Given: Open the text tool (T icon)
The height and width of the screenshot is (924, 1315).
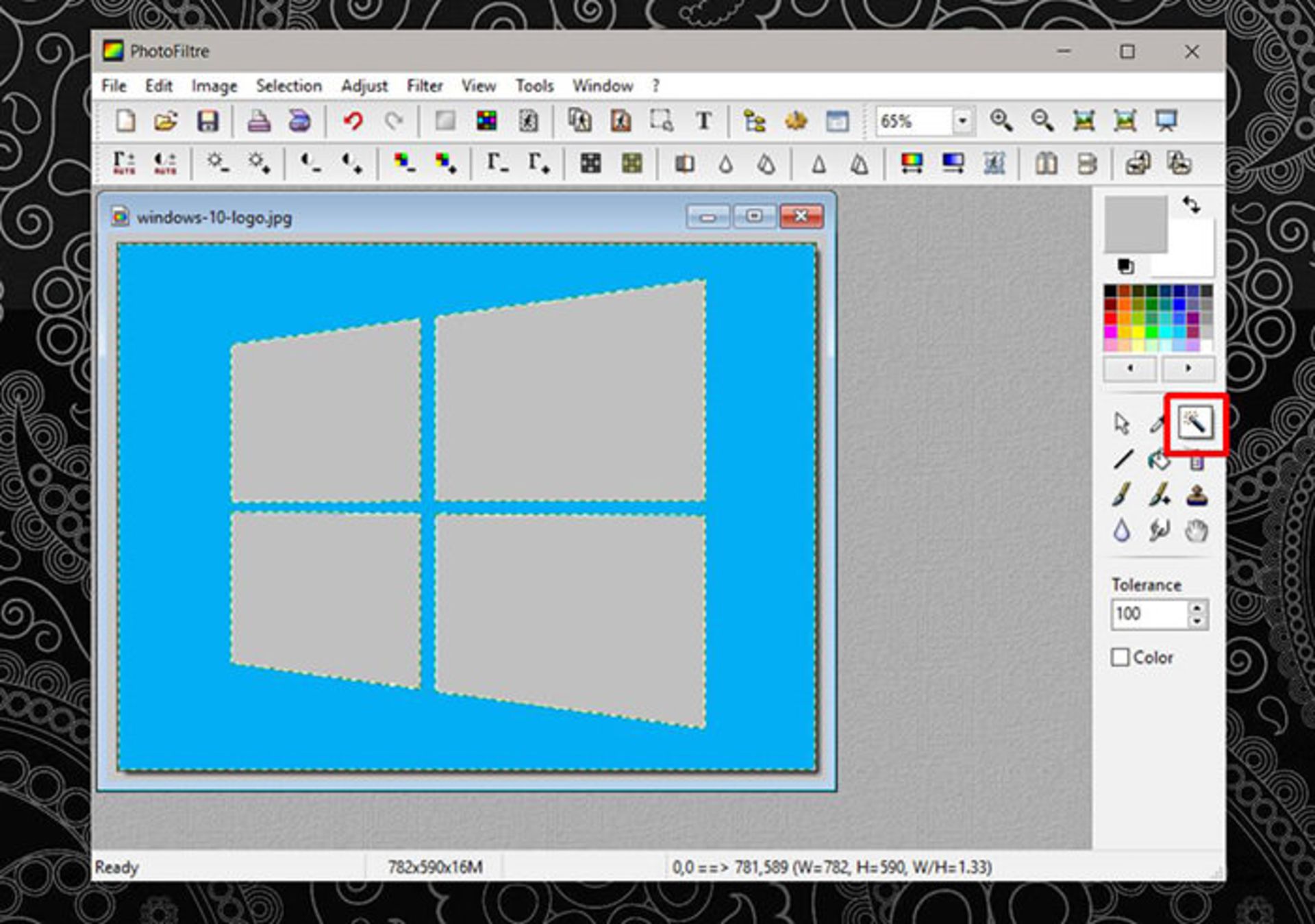Looking at the screenshot, I should [703, 121].
